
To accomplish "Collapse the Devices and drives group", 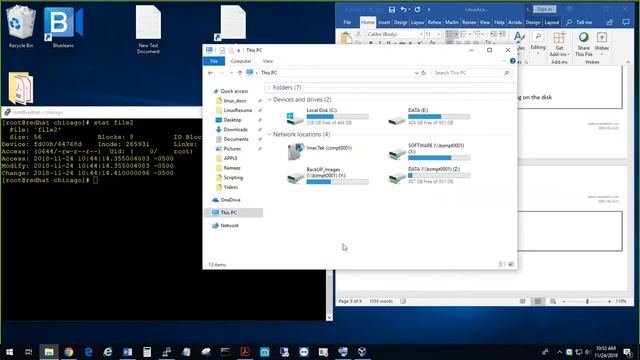I will [269, 100].
